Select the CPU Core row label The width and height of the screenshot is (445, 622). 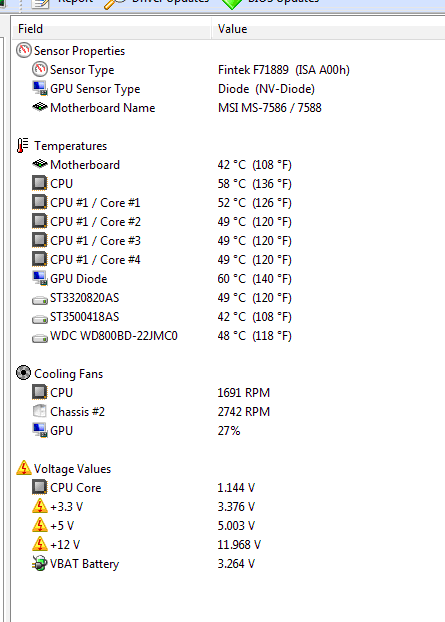pos(76,488)
